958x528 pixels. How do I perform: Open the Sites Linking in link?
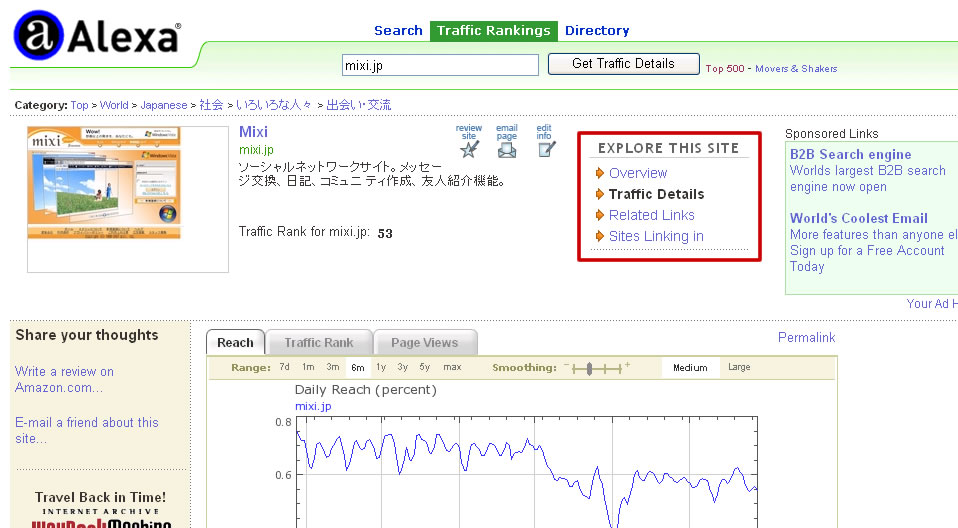pos(656,237)
